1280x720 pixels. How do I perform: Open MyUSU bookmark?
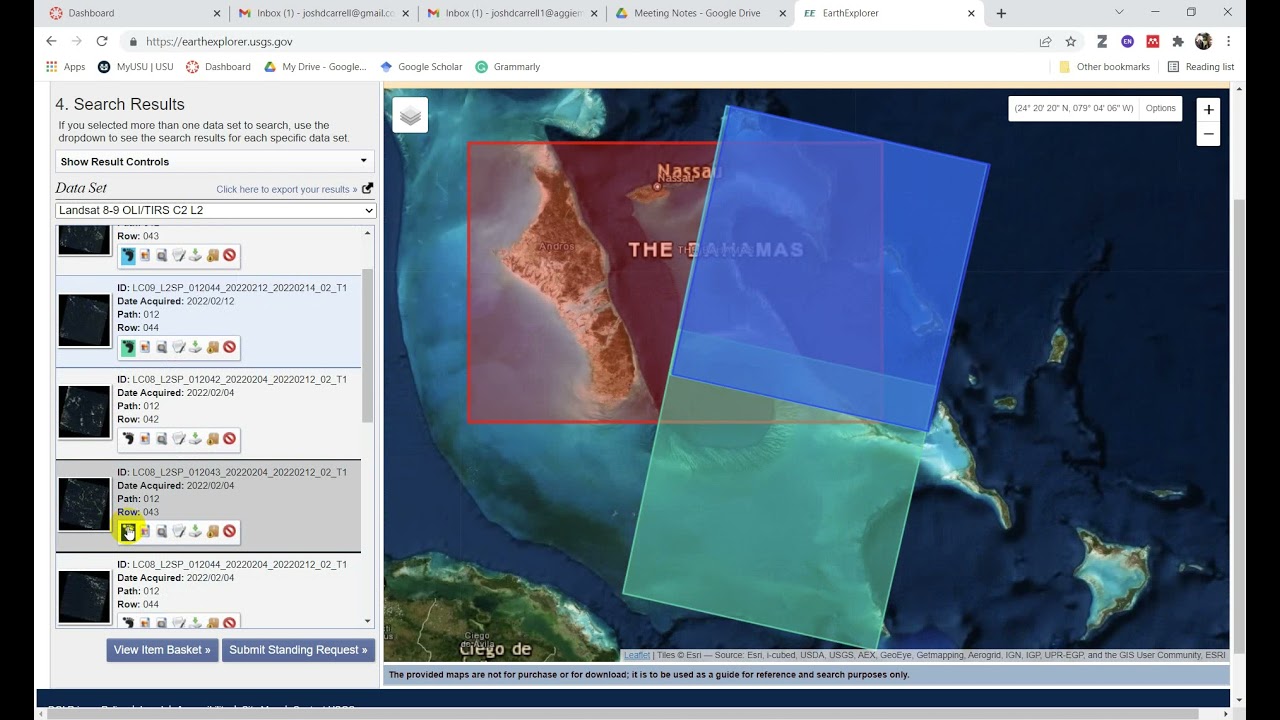pyautogui.click(x=137, y=67)
